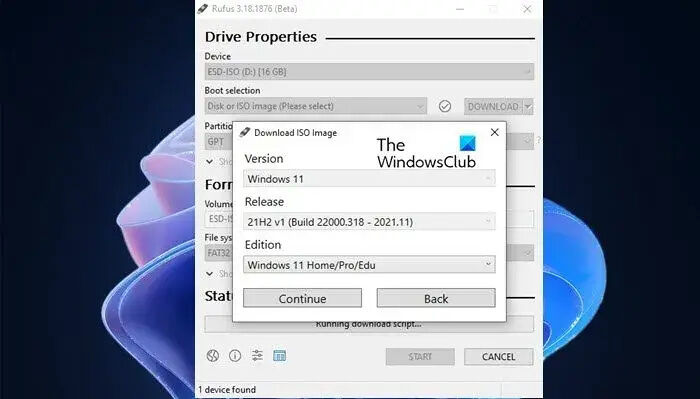700x399 pixels.
Task: Expand the DOWNLOAD button split arrow
Action: [x=528, y=107]
